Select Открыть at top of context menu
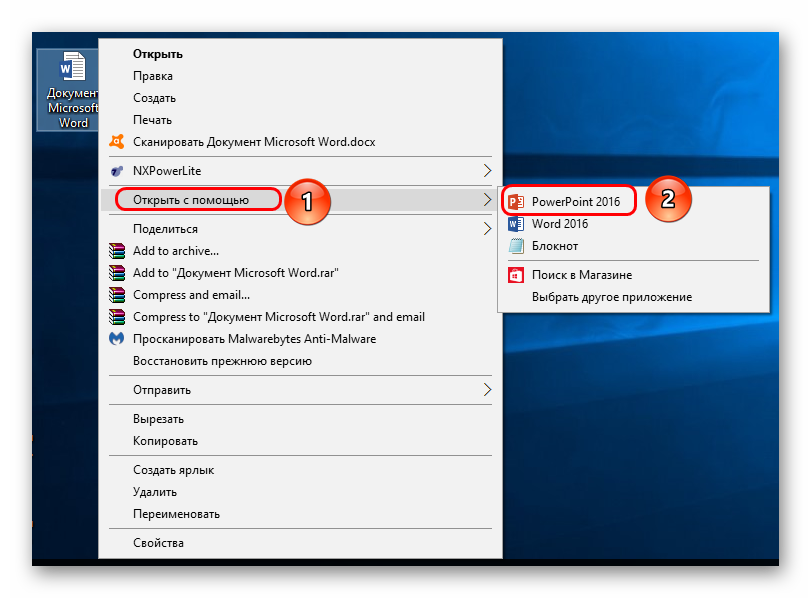This screenshot has height=598, width=811. pos(158,54)
